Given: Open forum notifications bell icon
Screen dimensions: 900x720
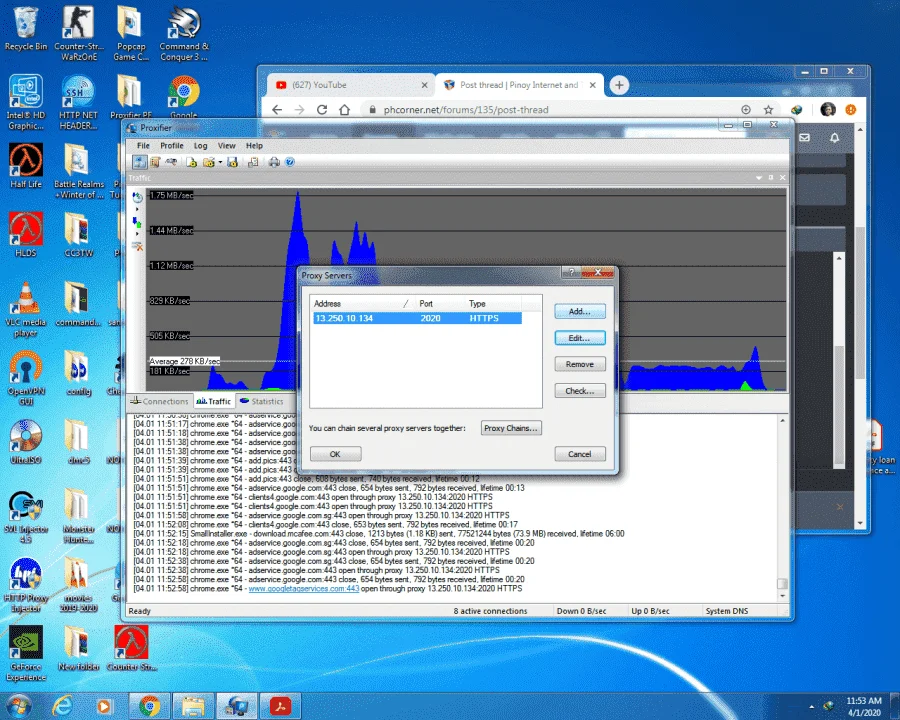Looking at the screenshot, I should tap(835, 138).
